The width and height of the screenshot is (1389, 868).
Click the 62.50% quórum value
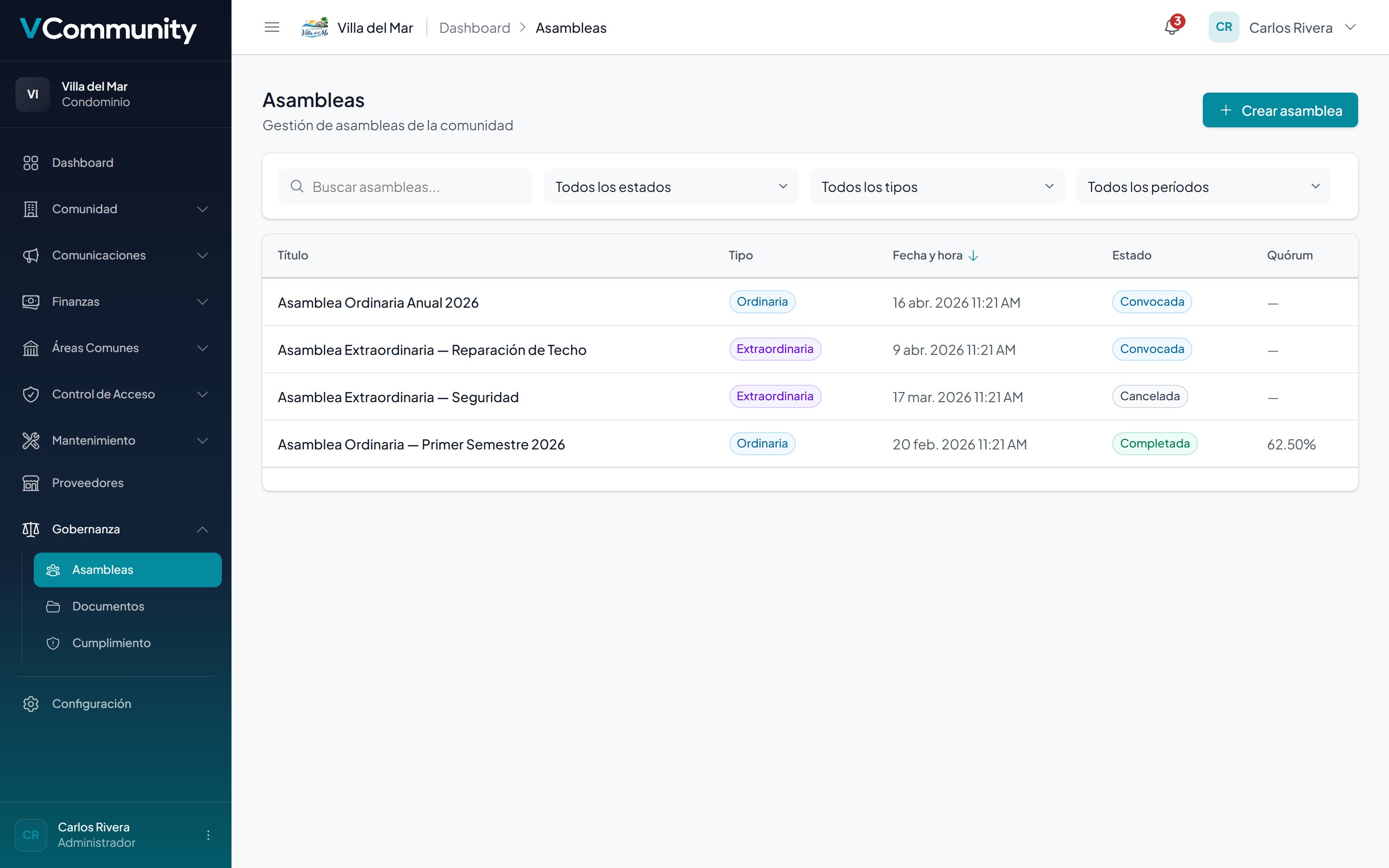point(1291,444)
